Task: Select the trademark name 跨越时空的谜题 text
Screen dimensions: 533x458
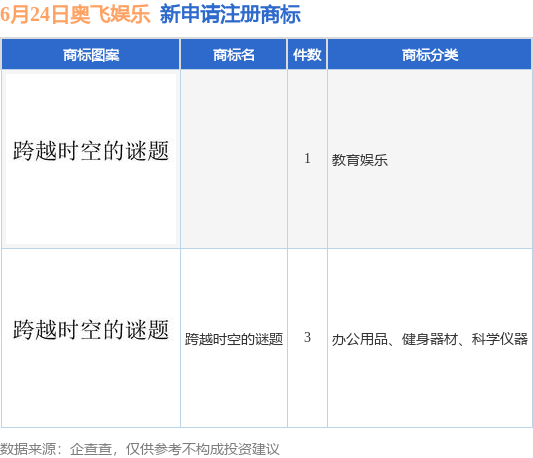Action: point(234,339)
